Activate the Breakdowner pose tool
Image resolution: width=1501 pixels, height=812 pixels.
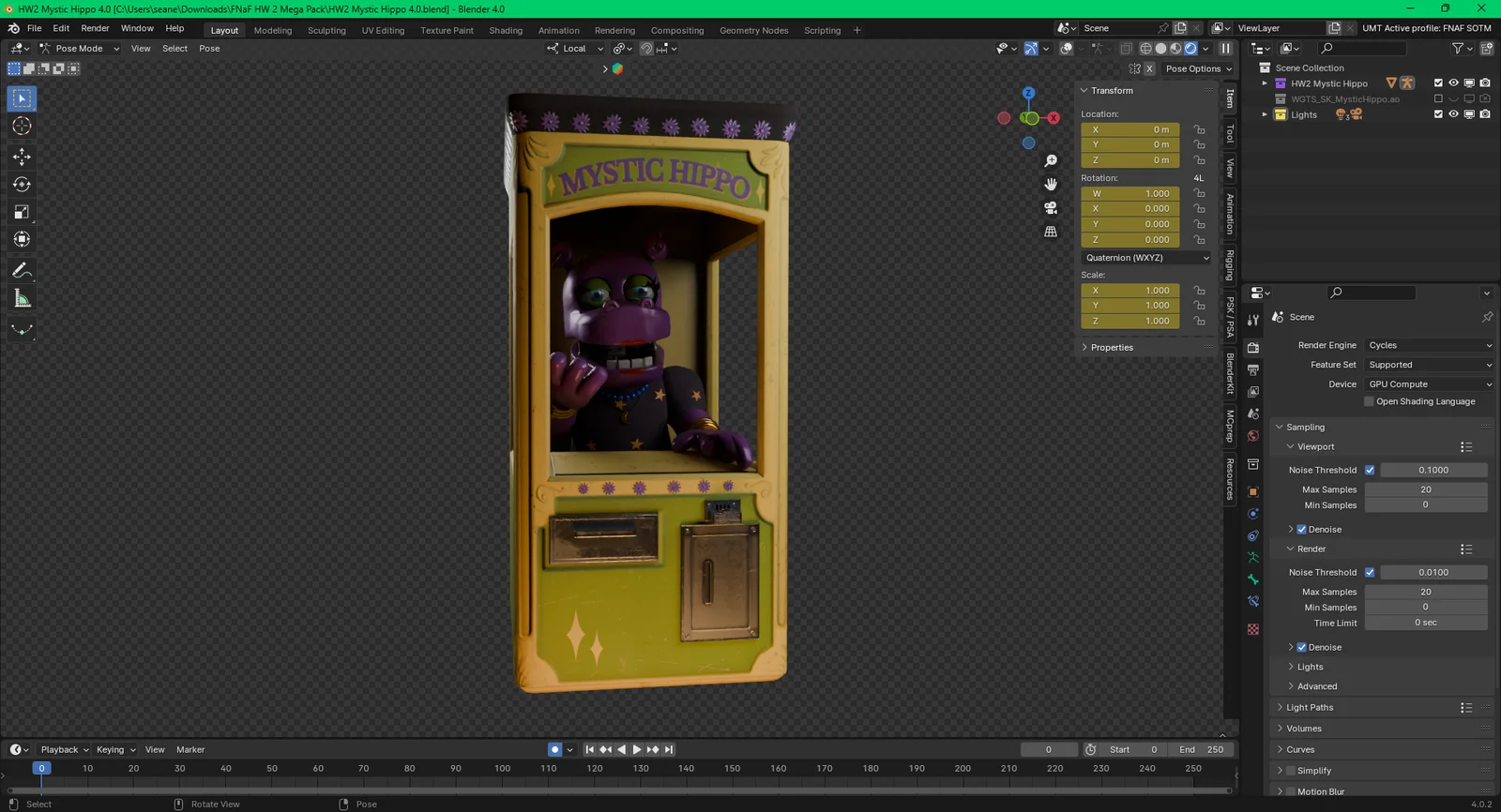(22, 329)
